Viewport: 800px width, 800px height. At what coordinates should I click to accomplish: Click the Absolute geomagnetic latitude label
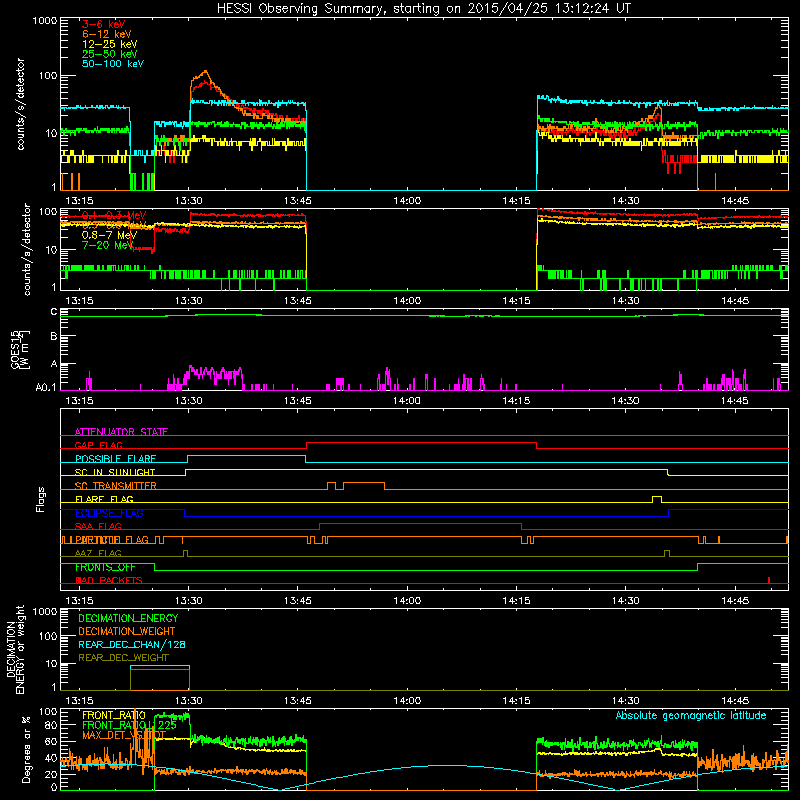click(691, 716)
